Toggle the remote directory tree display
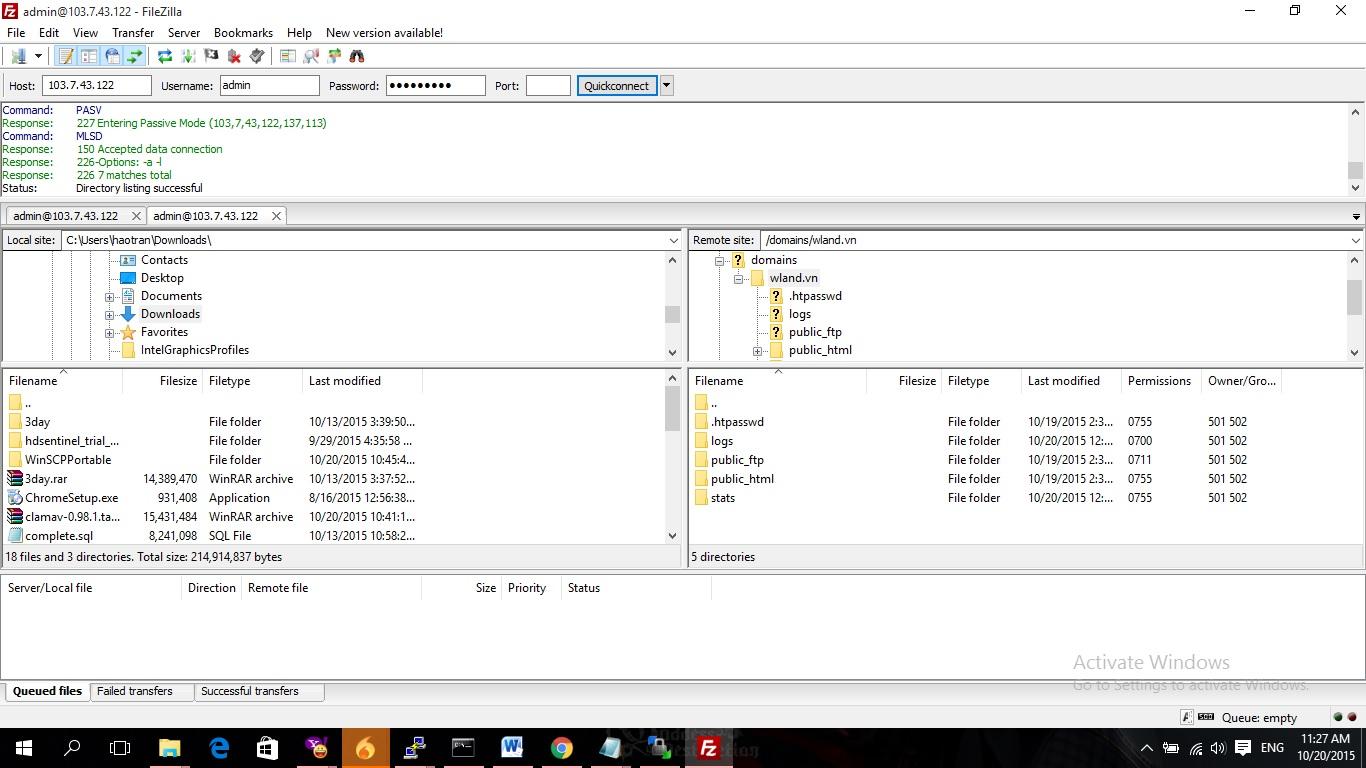 (112, 56)
